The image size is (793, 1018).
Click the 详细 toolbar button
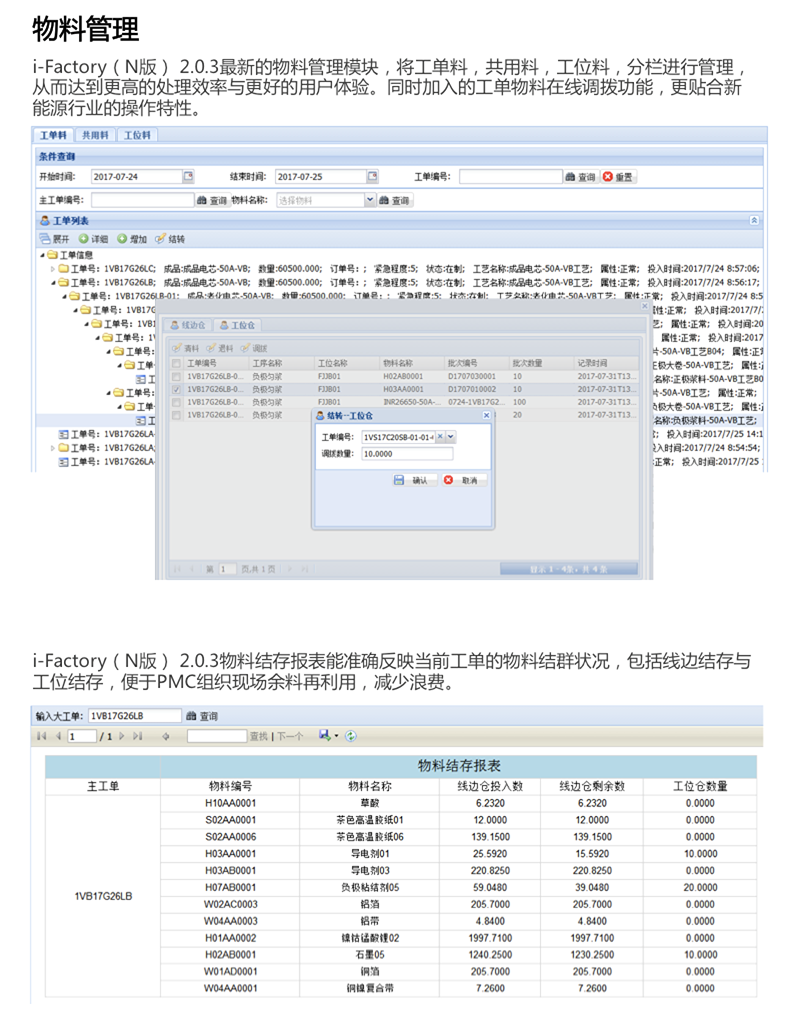click(93, 239)
